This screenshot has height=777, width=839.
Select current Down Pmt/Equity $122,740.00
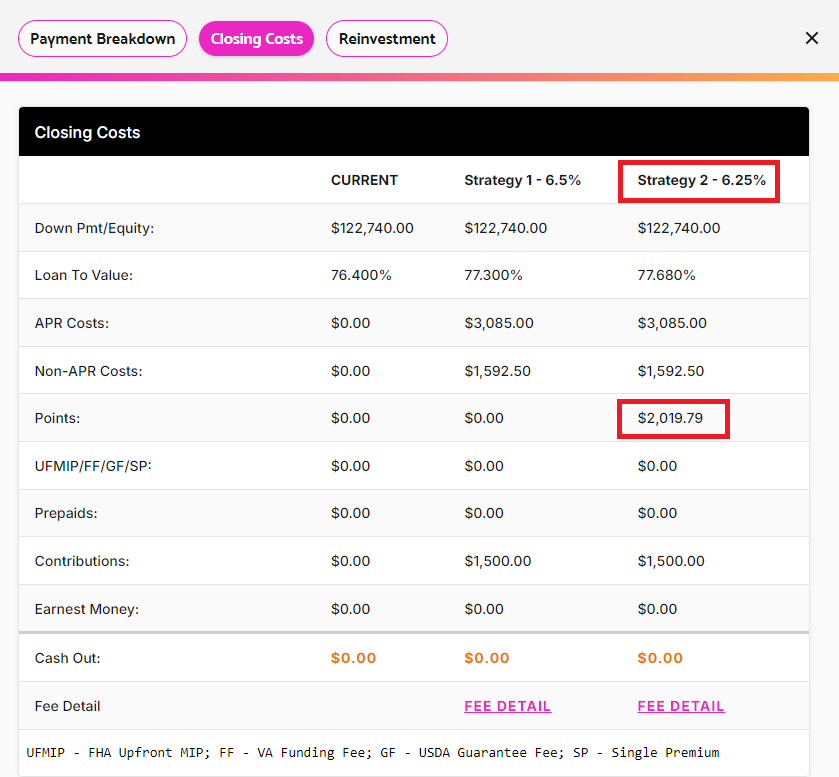(372, 228)
